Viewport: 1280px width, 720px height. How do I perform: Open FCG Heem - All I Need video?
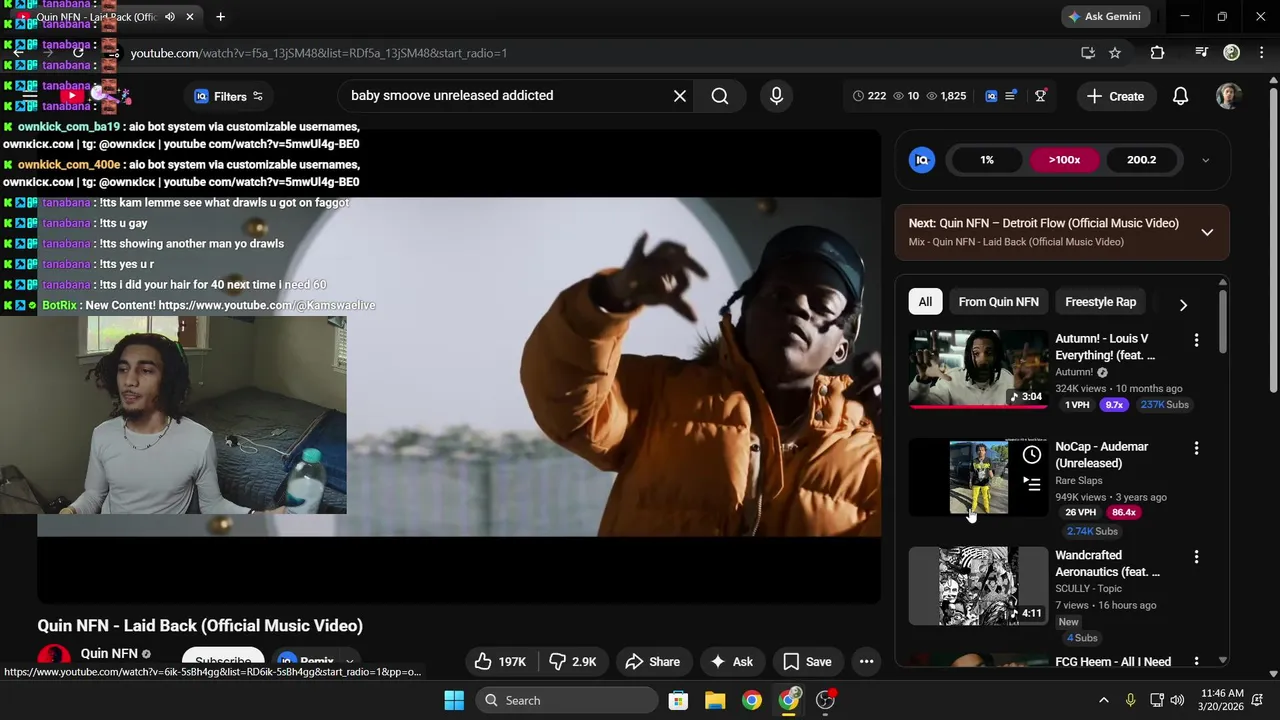(x=1112, y=662)
